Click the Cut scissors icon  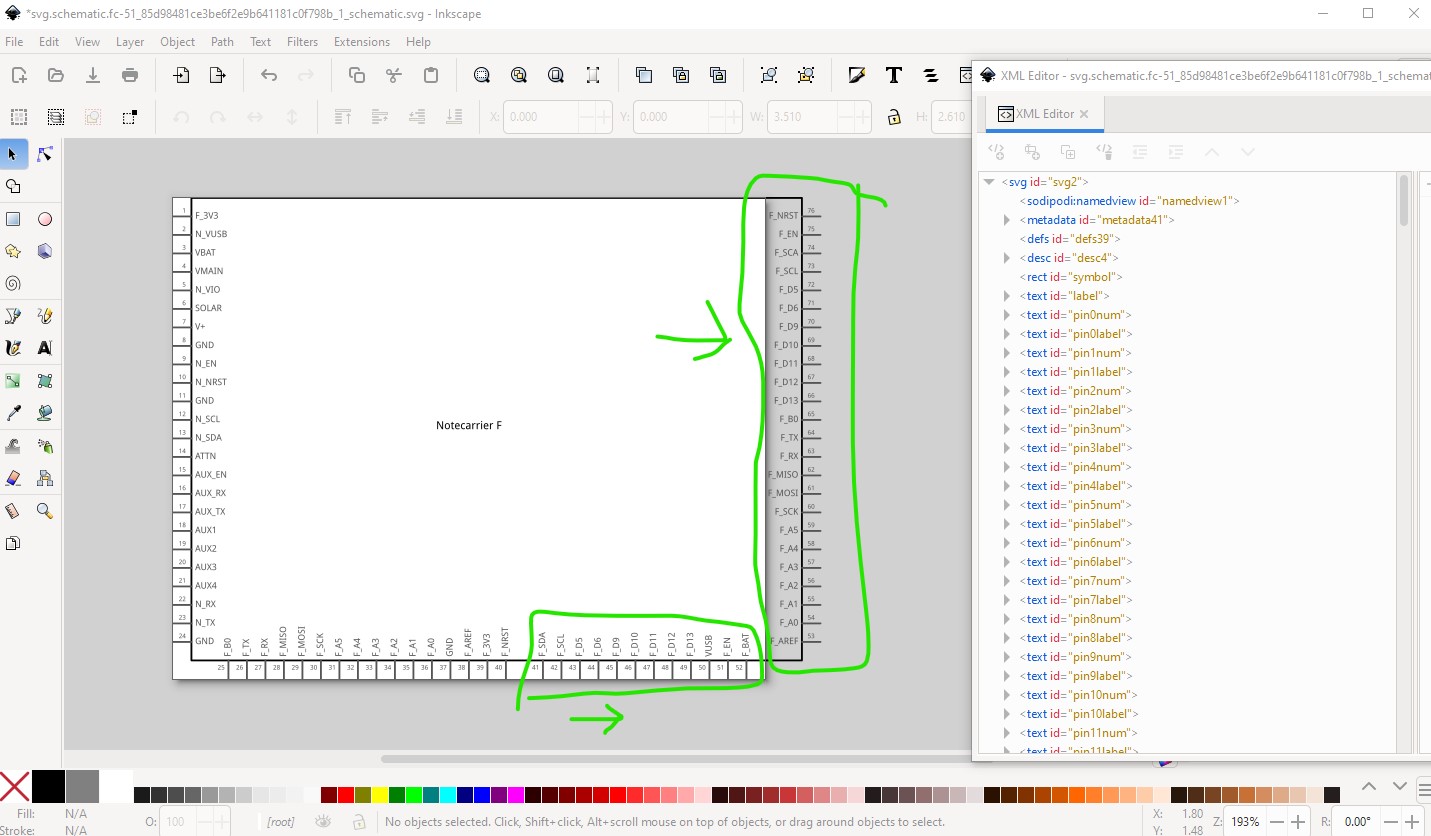393,75
